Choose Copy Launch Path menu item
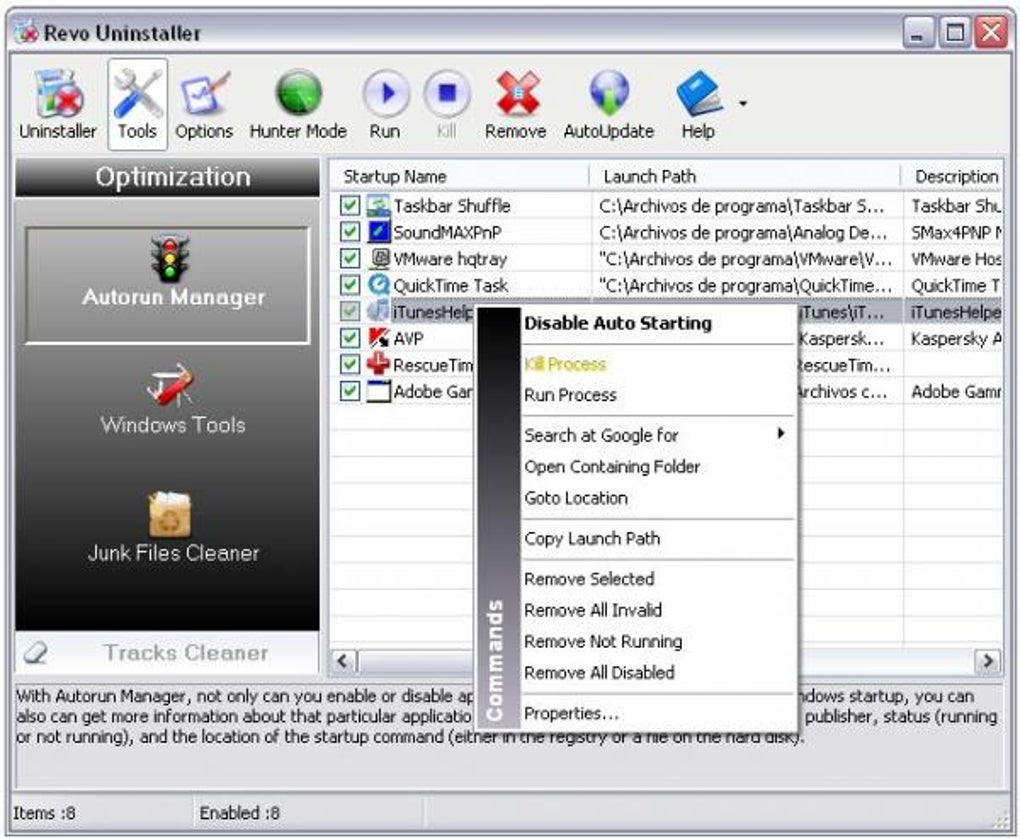 click(x=658, y=539)
